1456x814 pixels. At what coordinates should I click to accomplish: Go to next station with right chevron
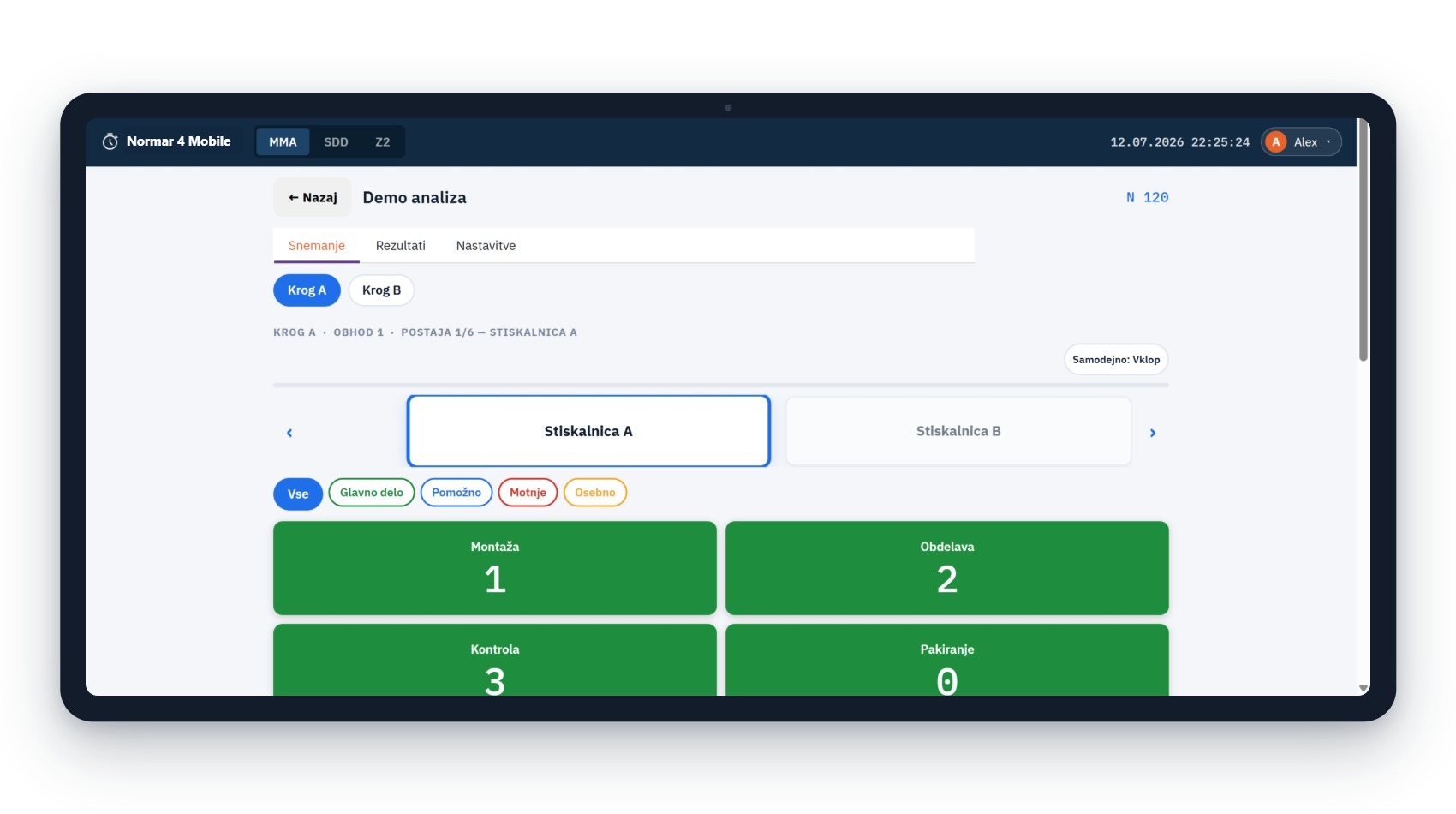pyautogui.click(x=1153, y=433)
